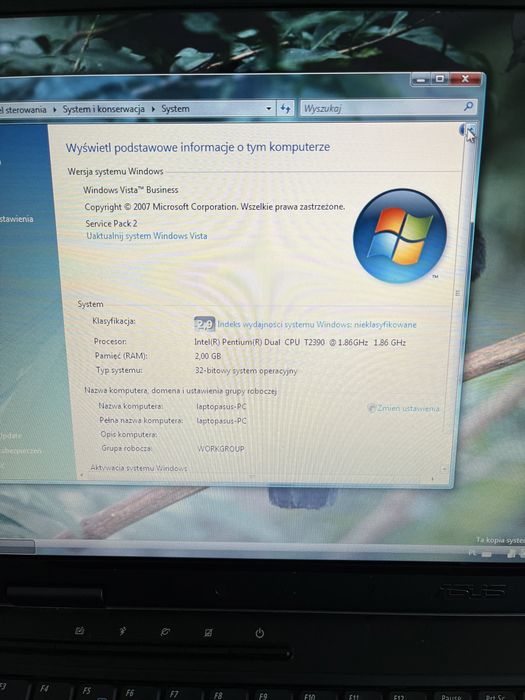Open the address bar history dropdown arrow
Image resolution: width=525 pixels, height=700 pixels.
268,108
